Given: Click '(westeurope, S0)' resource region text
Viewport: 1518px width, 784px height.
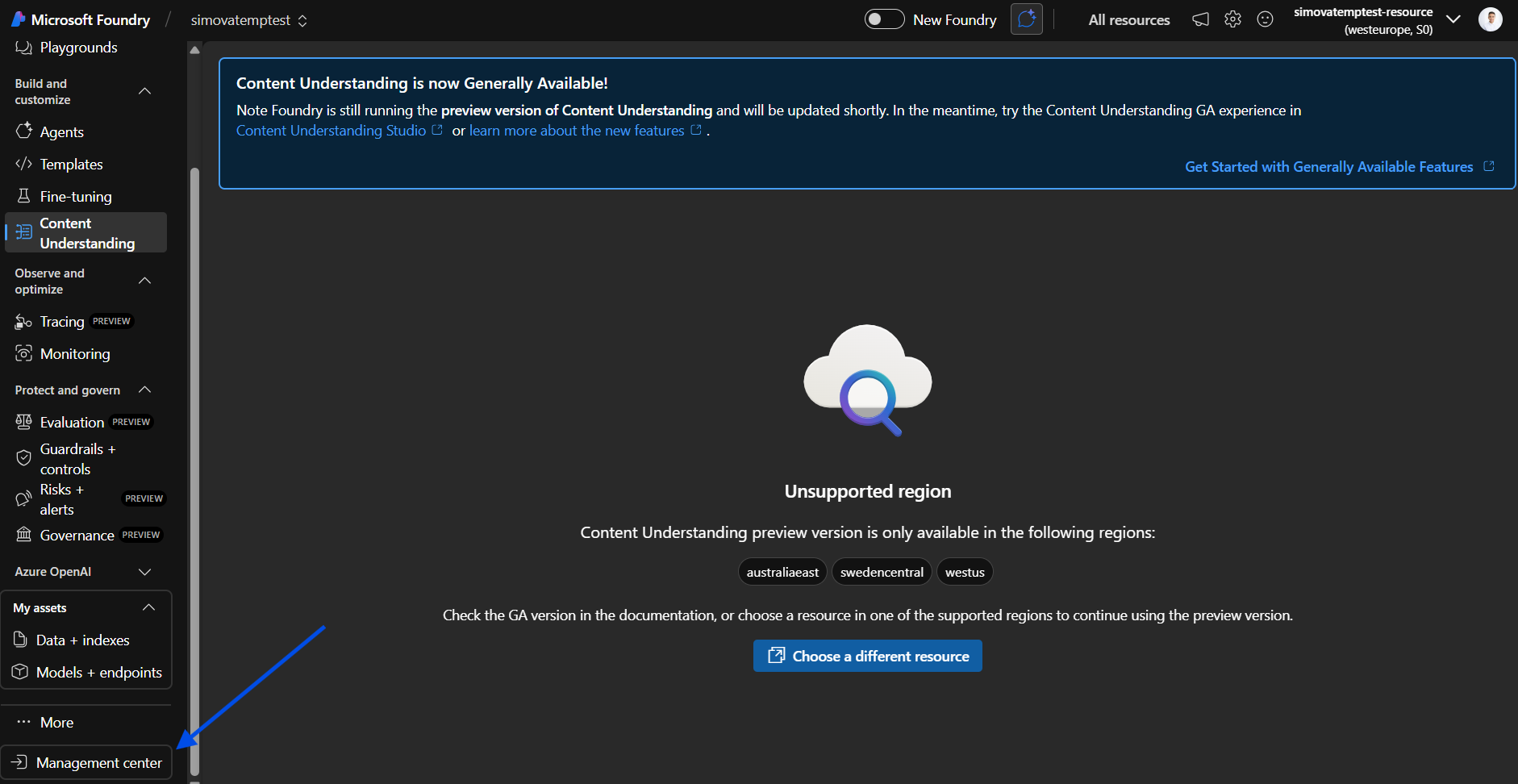Looking at the screenshot, I should [1388, 30].
